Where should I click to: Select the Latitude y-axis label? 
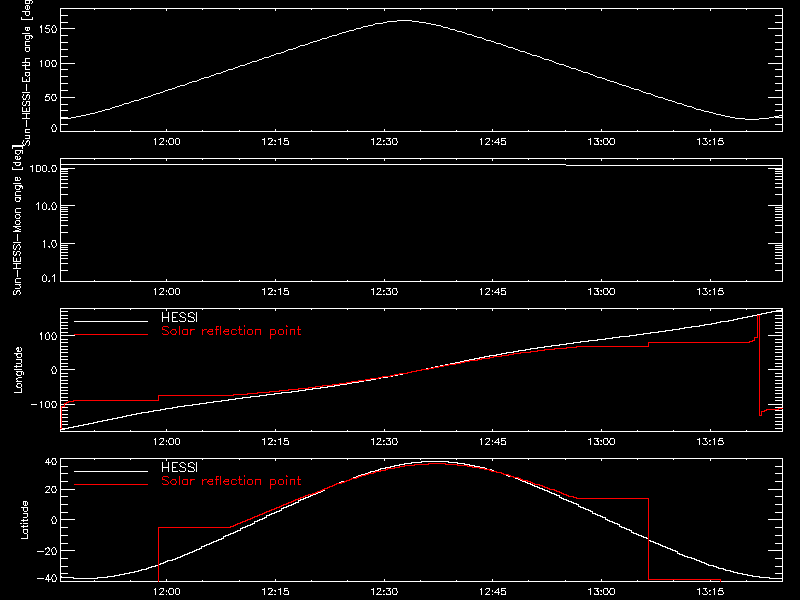tap(23, 520)
